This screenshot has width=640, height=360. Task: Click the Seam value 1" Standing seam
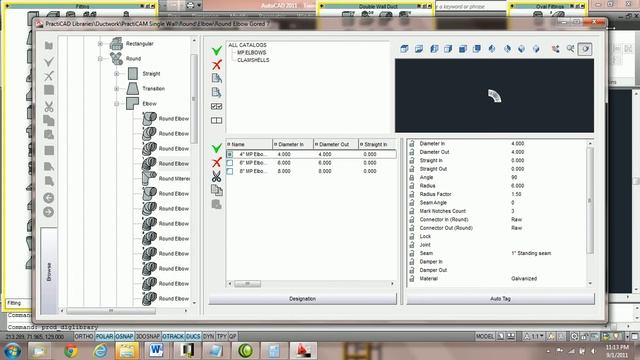[x=531, y=253]
